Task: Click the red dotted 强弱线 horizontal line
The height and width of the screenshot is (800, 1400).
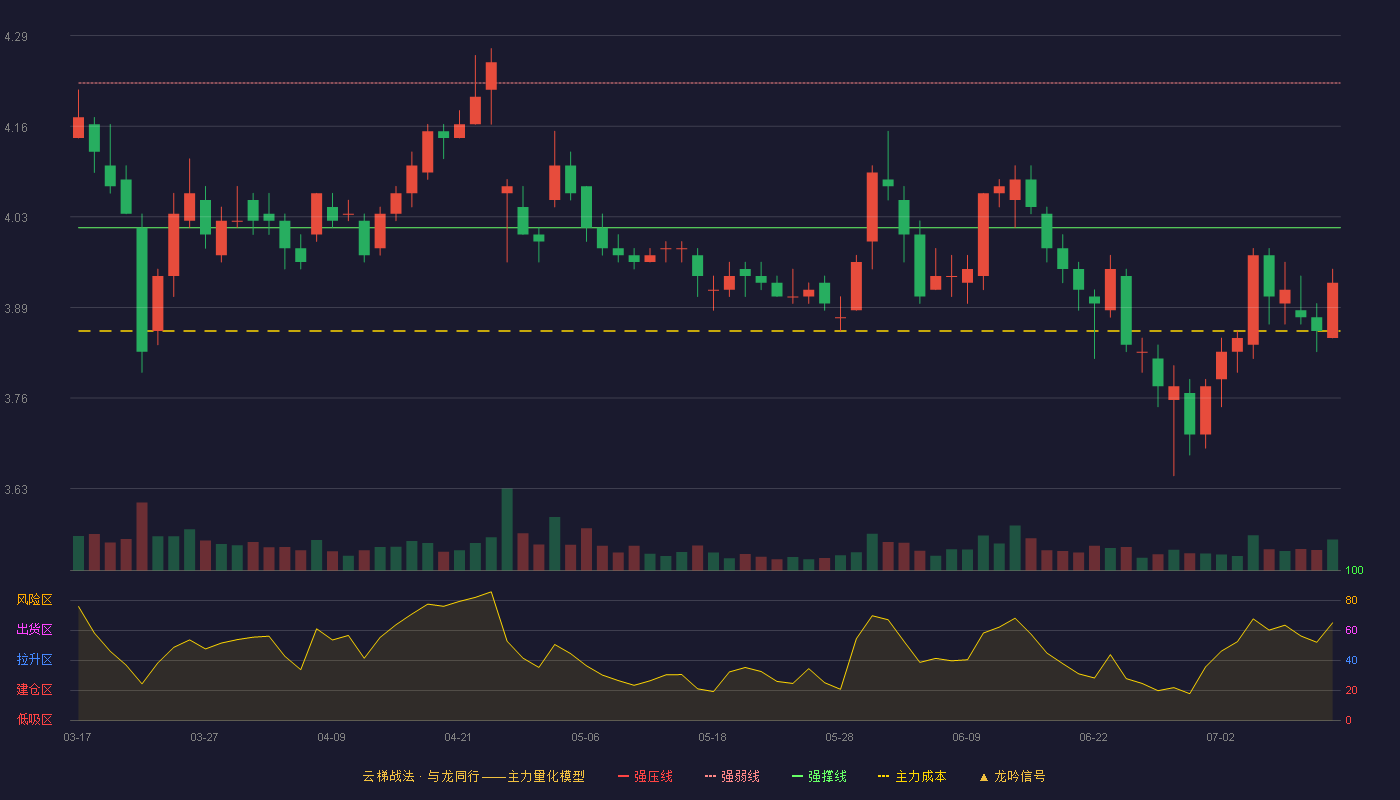Action: pyautogui.click(x=709, y=83)
